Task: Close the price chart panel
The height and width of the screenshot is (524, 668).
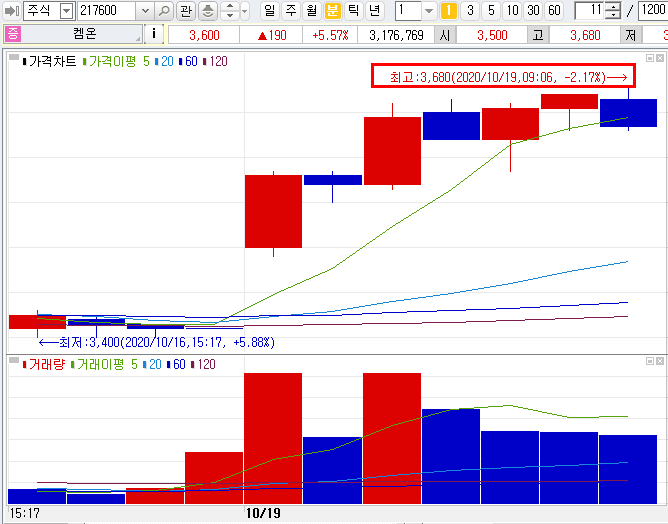Action: tap(660, 58)
